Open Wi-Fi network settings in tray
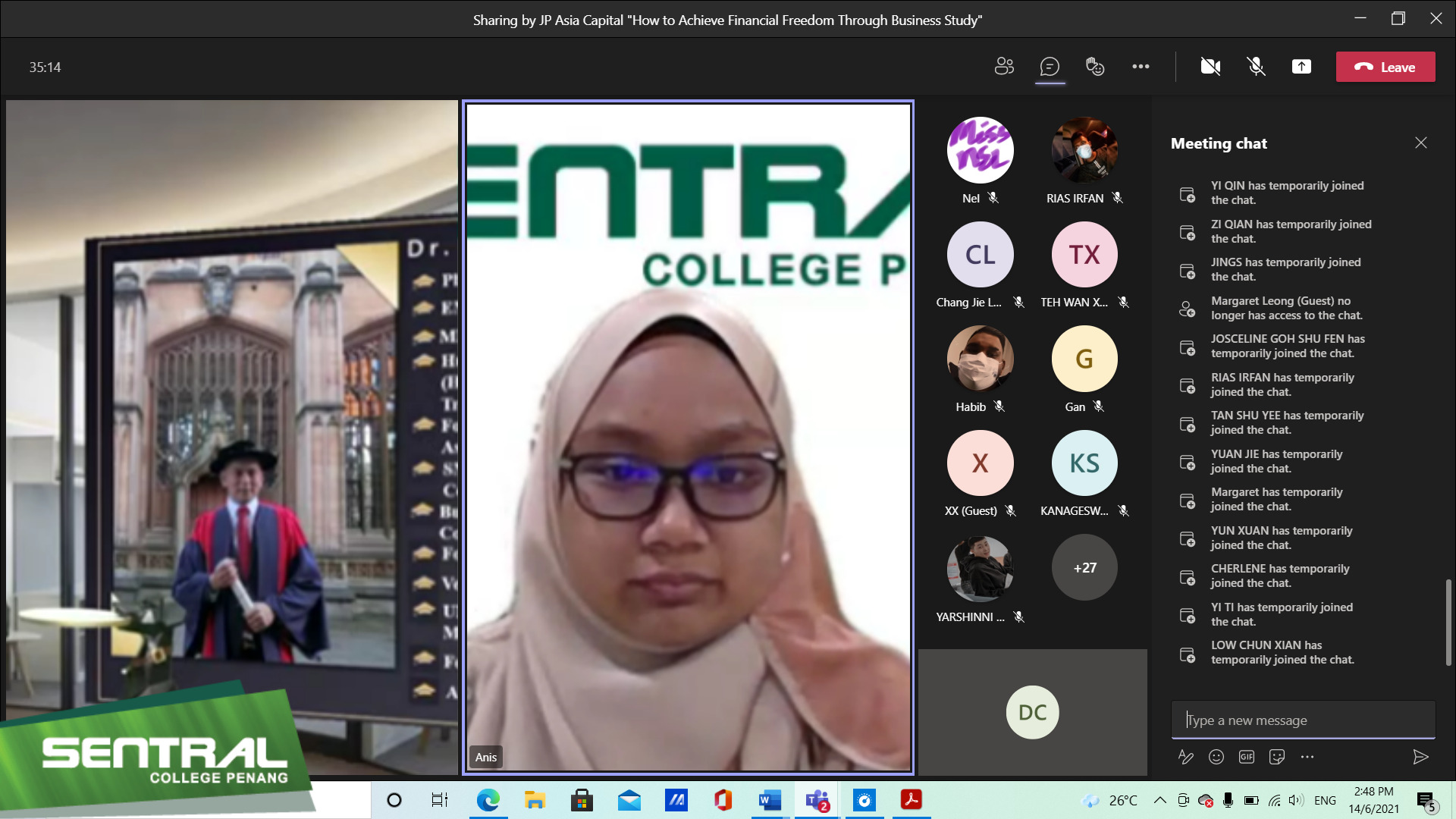The height and width of the screenshot is (819, 1456). click(x=1275, y=800)
